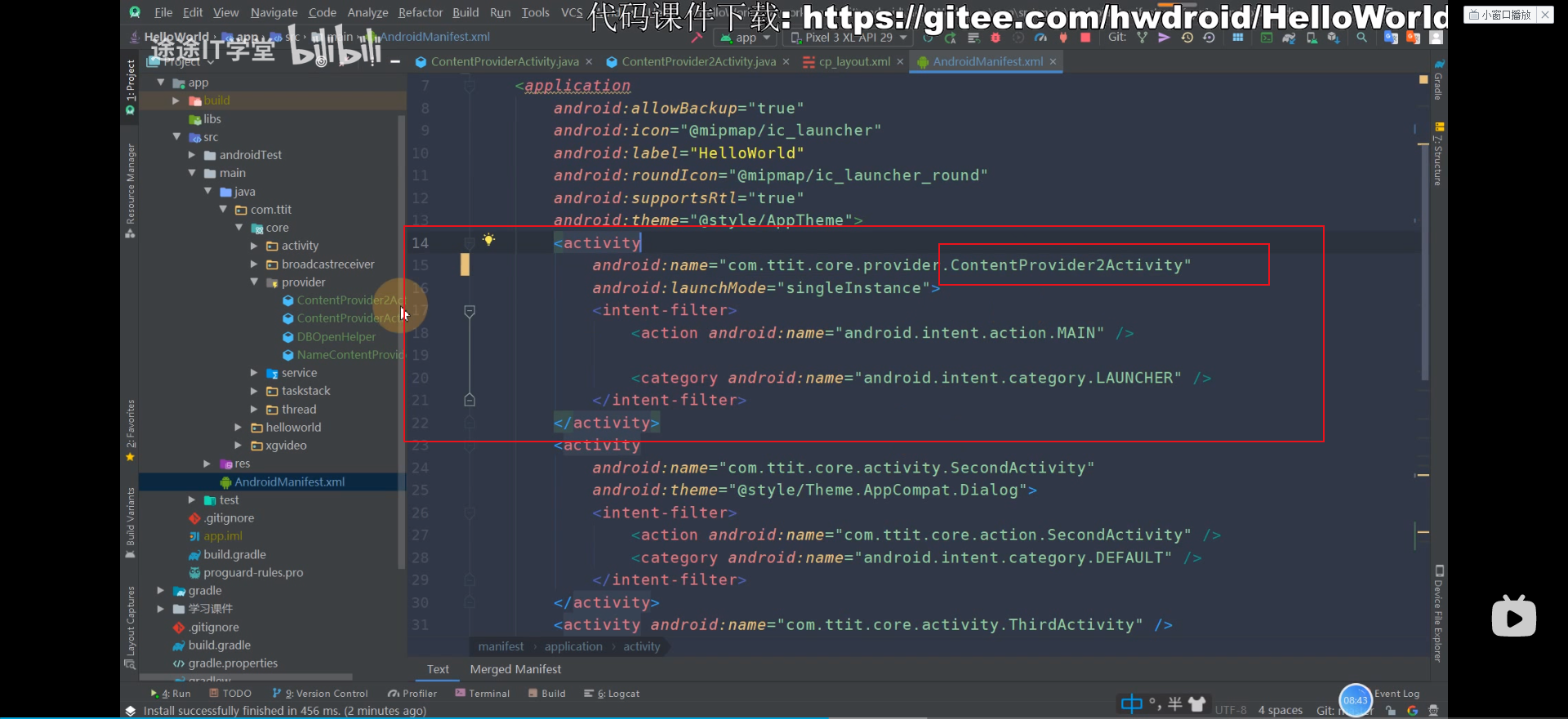Toggle the fold marker at line 22

tap(470, 423)
